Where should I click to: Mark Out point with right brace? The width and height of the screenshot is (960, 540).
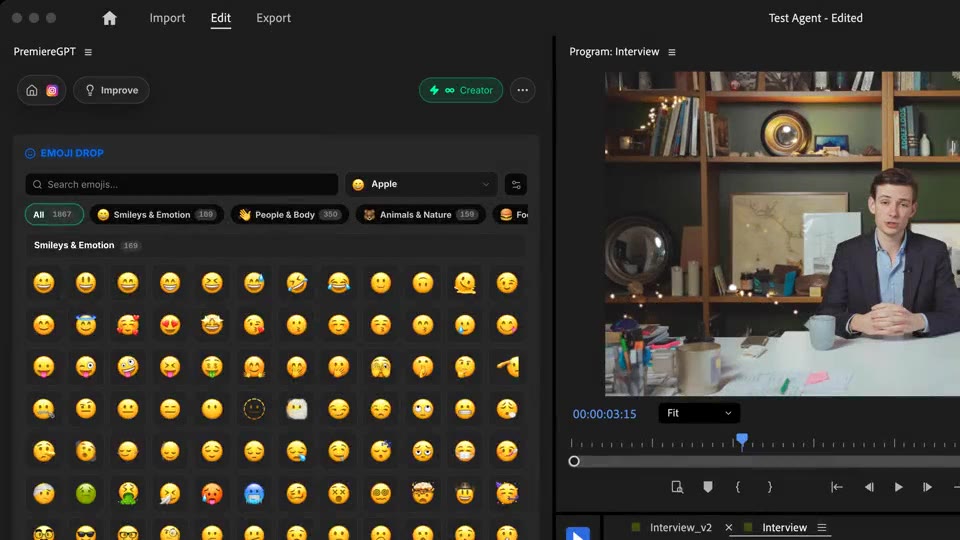coord(770,487)
